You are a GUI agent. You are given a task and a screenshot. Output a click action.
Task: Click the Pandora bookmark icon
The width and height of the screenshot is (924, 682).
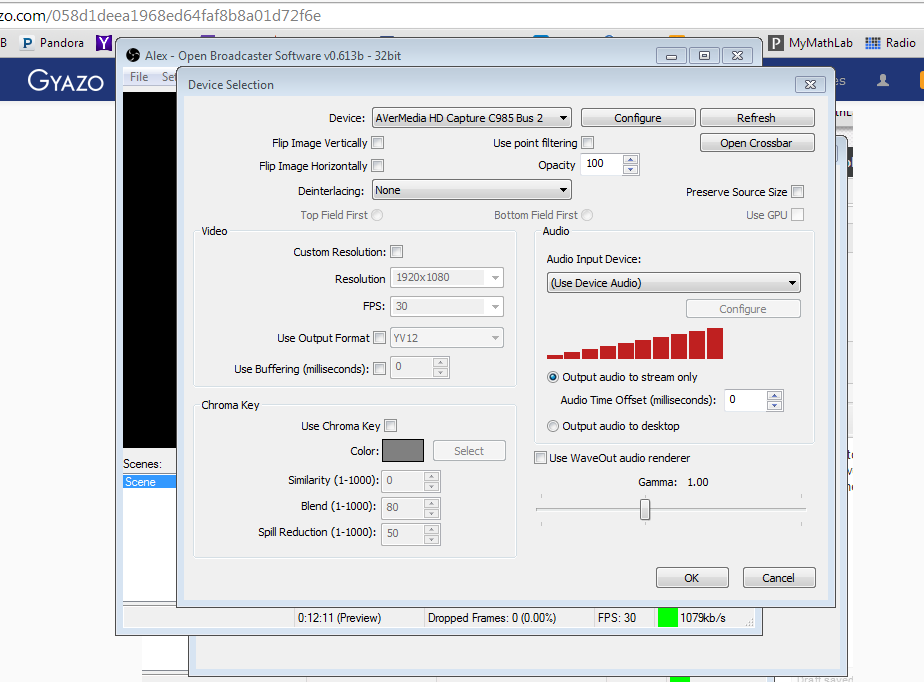pos(27,43)
